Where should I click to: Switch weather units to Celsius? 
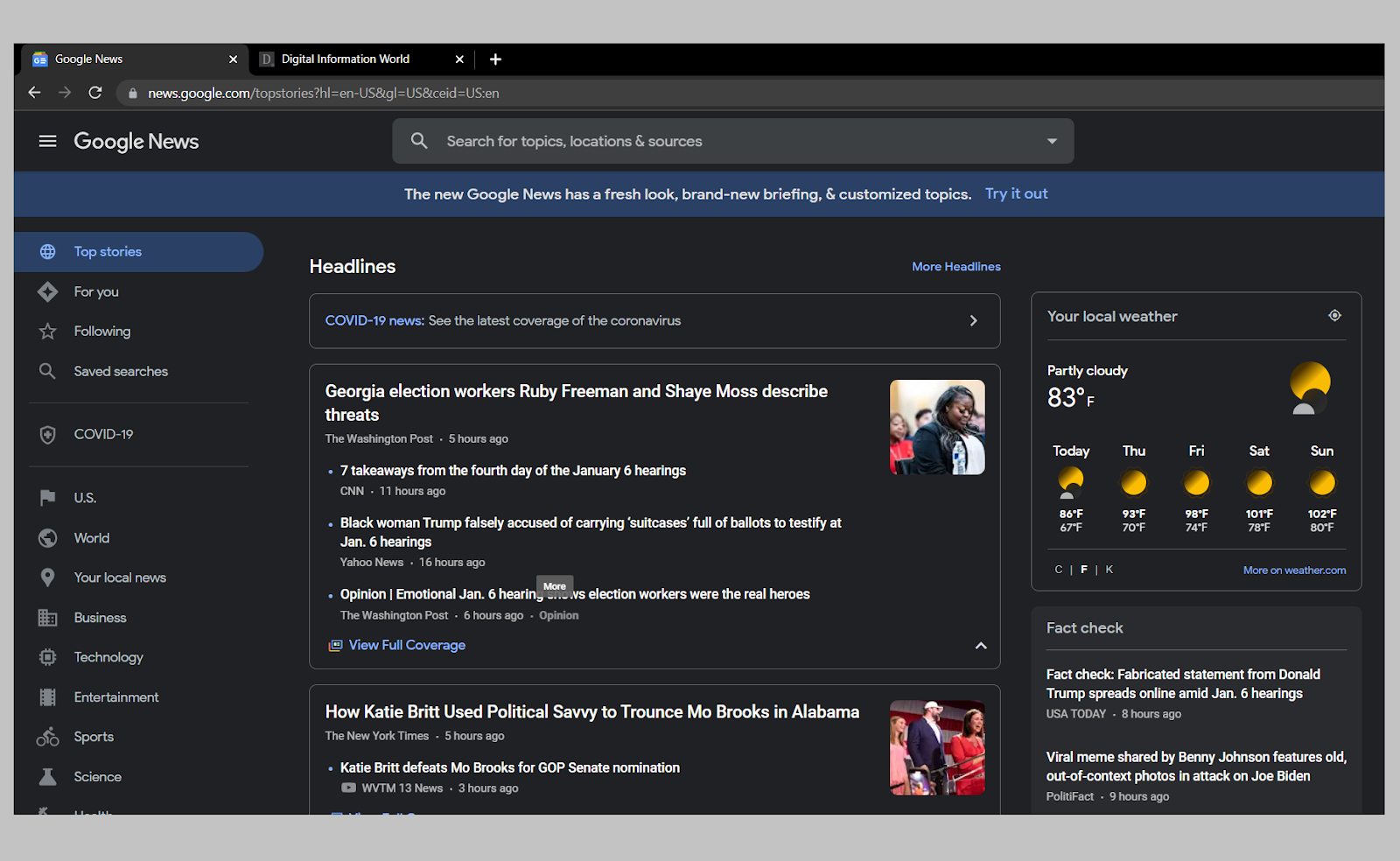tap(1059, 570)
